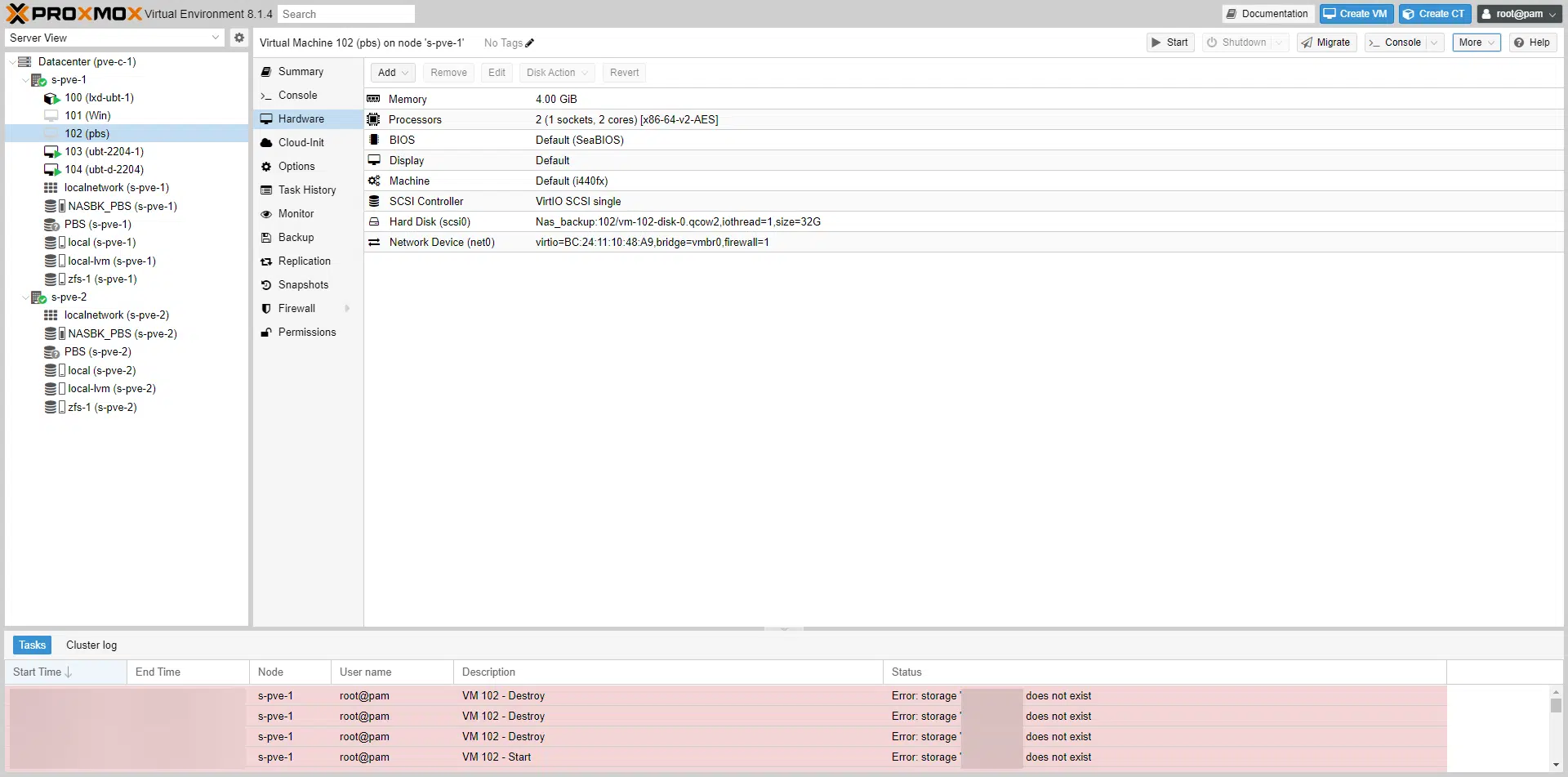Click the gear icon next to Server View
The width and height of the screenshot is (1568, 777).
pos(238,38)
